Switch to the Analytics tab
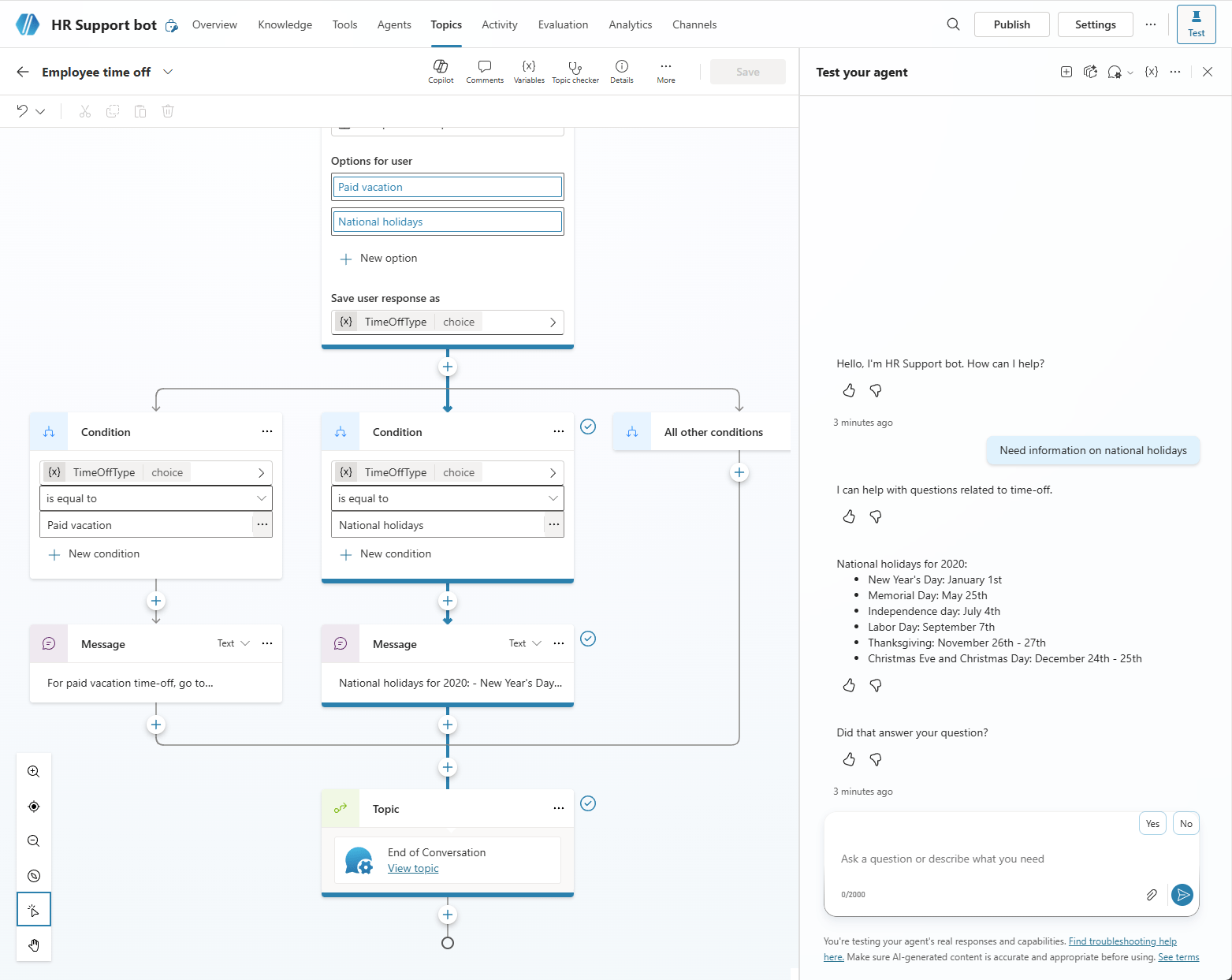This screenshot has width=1232, height=980. coord(631,24)
